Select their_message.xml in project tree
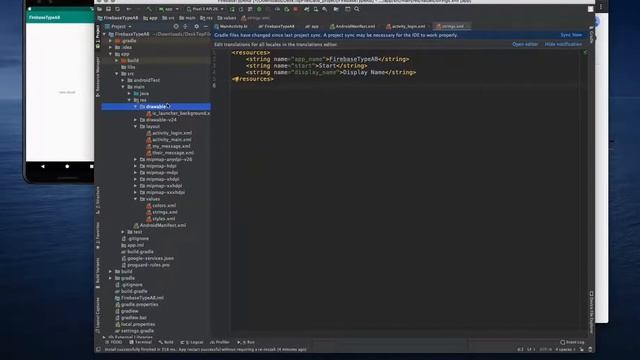The image size is (640, 360). [x=173, y=153]
